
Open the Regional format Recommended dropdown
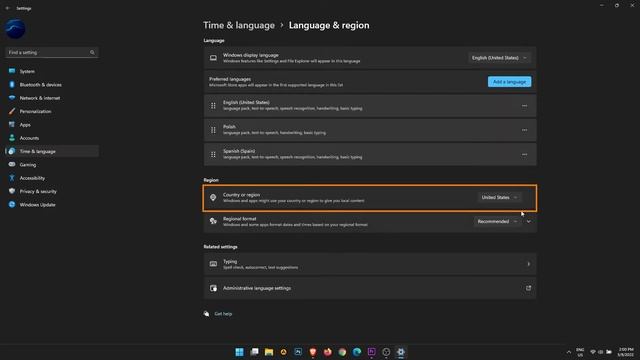click(x=498, y=222)
